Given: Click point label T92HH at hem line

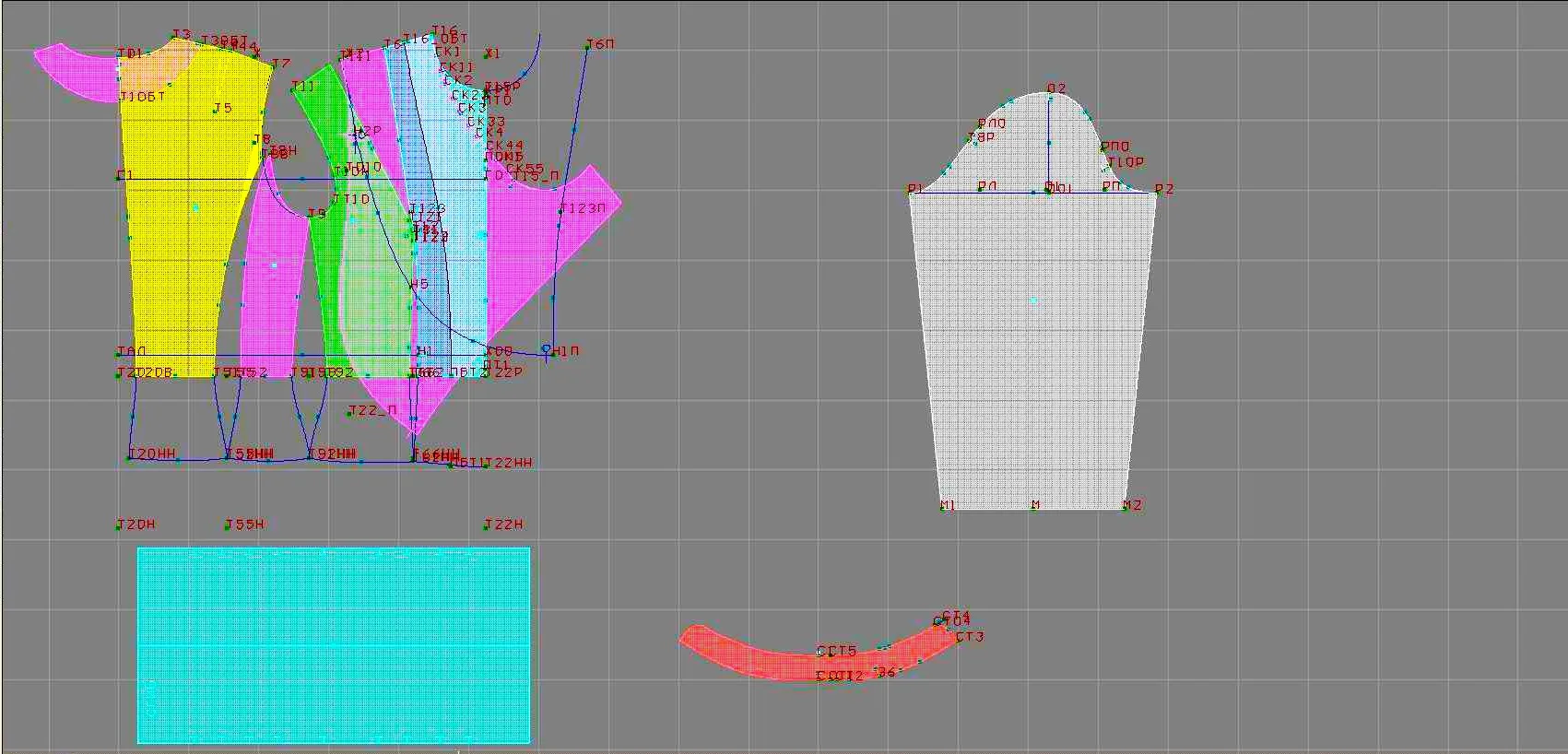Looking at the screenshot, I should (331, 454).
